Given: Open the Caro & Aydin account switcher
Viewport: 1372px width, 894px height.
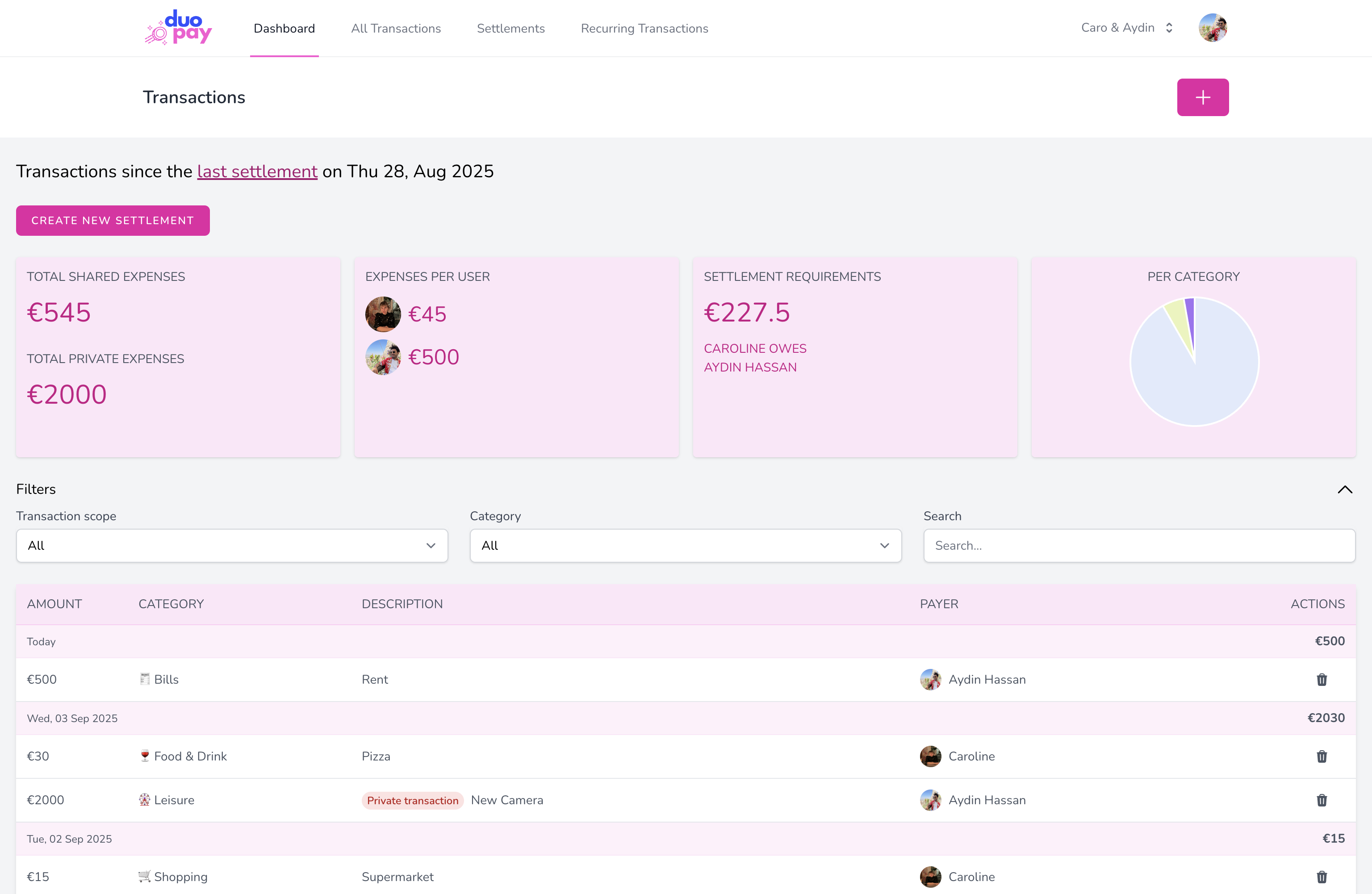Looking at the screenshot, I should click(1126, 27).
